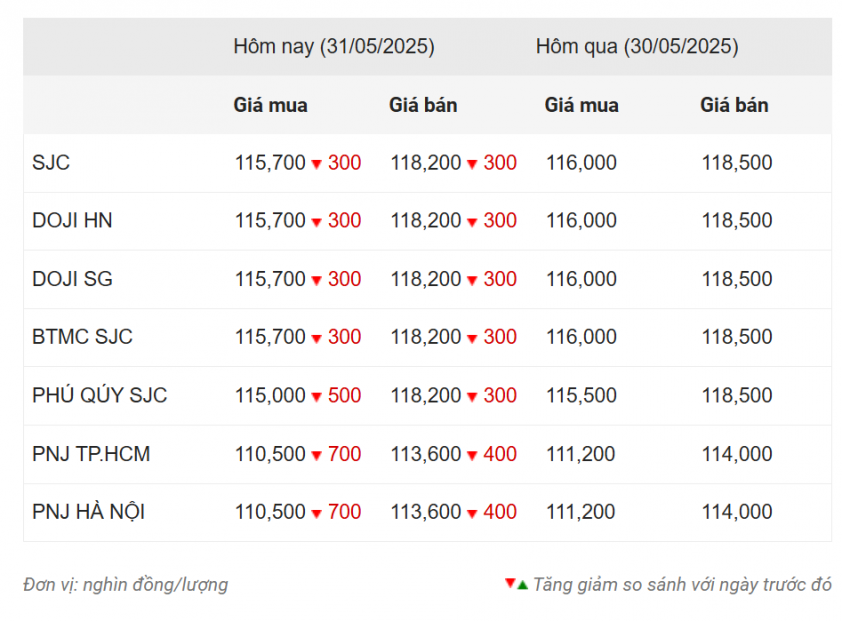
Task: Click the DOJI HN row label
Action: [72, 221]
